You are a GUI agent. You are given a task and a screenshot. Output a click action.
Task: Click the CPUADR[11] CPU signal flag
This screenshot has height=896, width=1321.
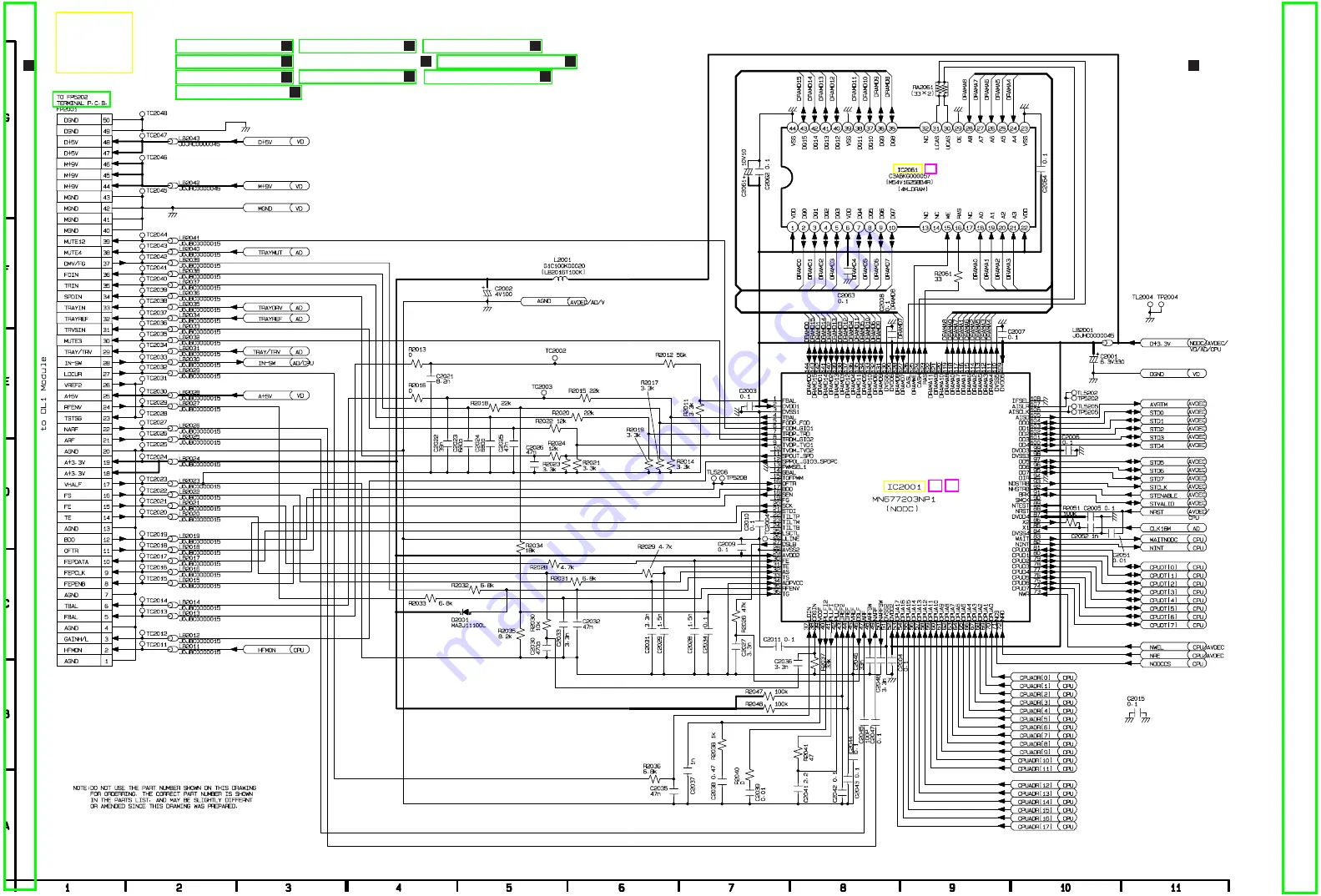pos(1043,768)
